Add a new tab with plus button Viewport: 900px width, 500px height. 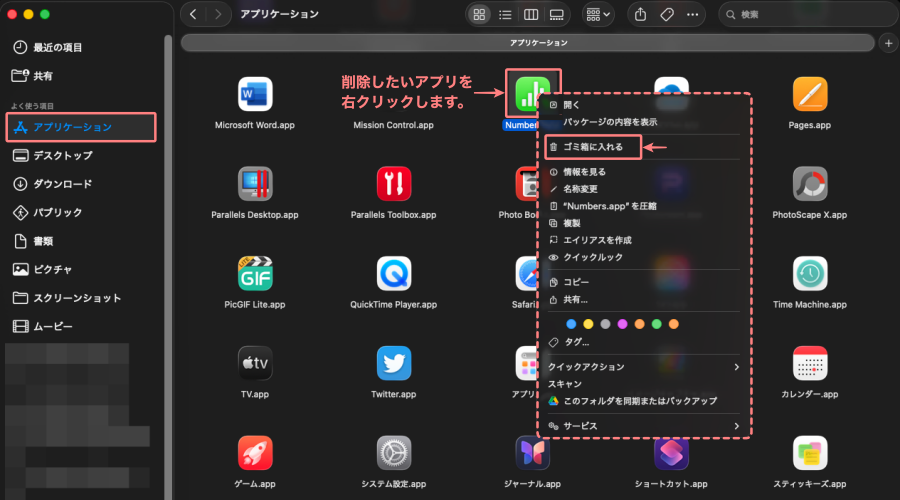(889, 43)
